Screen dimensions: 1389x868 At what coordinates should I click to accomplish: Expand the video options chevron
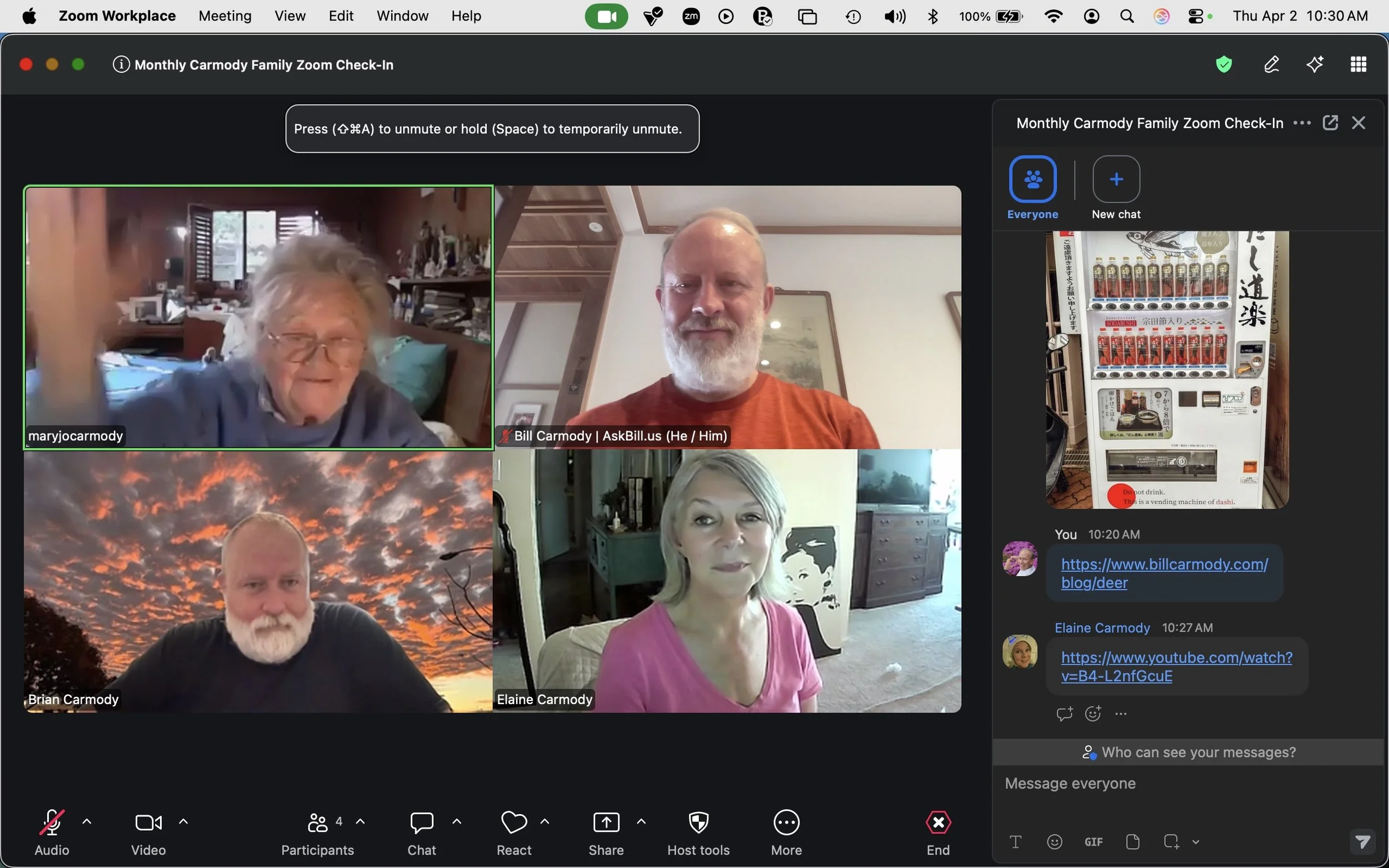(x=183, y=821)
